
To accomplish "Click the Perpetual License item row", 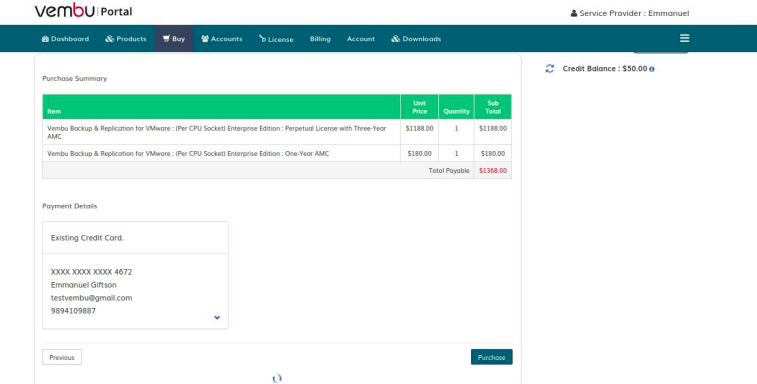I will (x=277, y=132).
